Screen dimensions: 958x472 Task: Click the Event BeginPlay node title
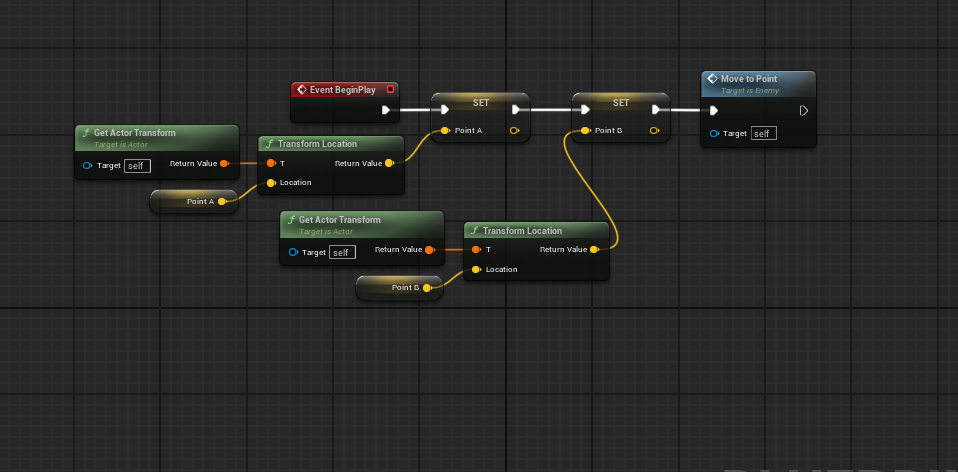click(x=342, y=90)
